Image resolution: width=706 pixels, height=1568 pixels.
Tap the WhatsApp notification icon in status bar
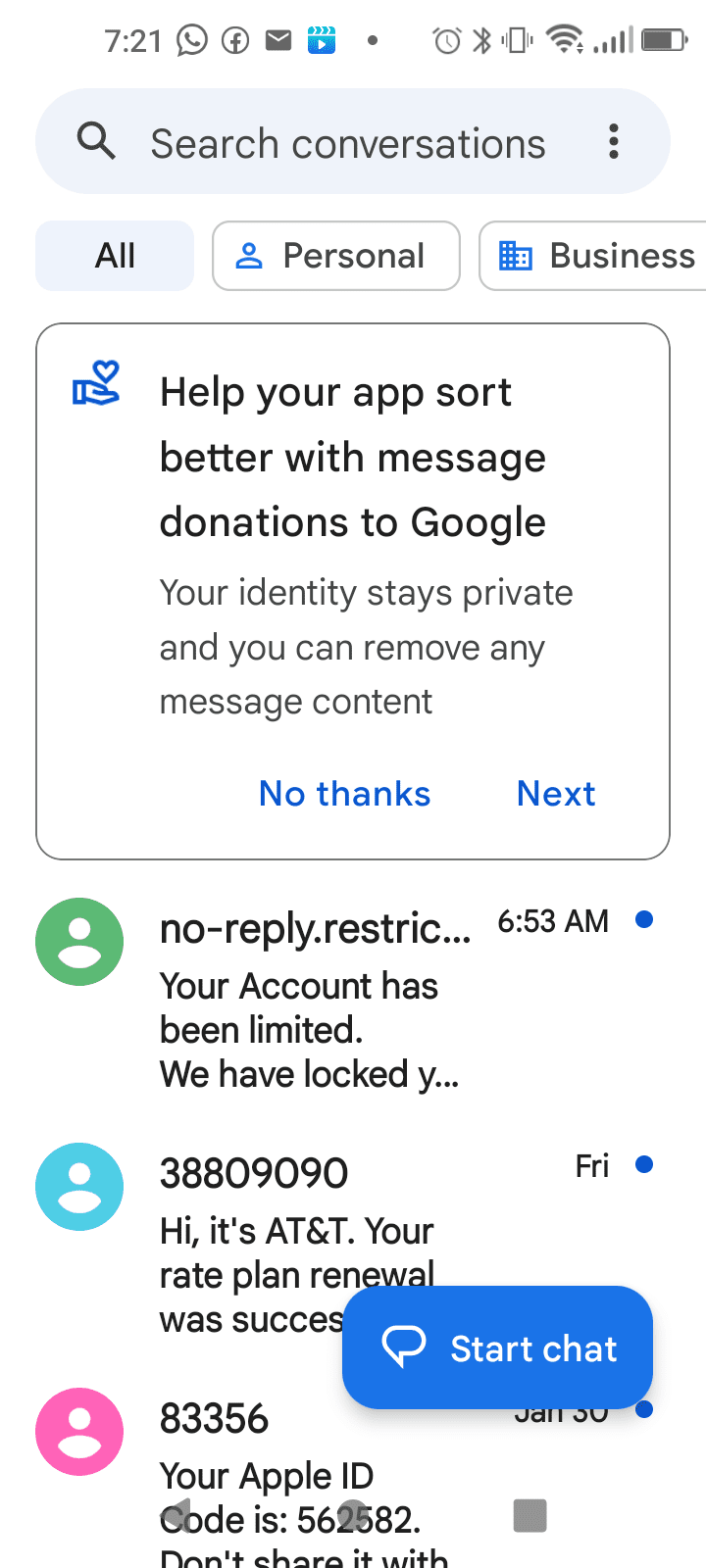192,40
